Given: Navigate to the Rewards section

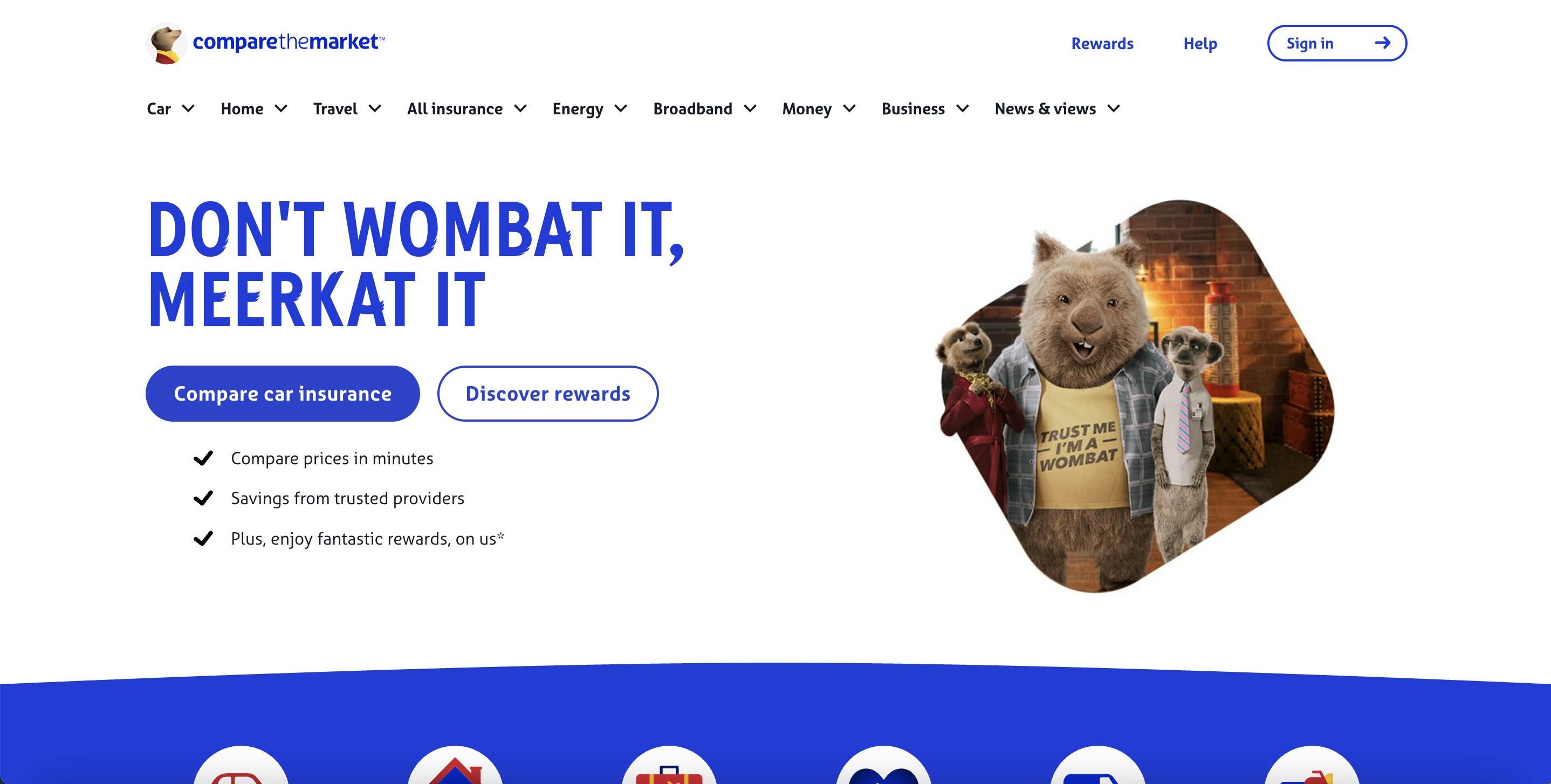Looking at the screenshot, I should pos(1102,43).
